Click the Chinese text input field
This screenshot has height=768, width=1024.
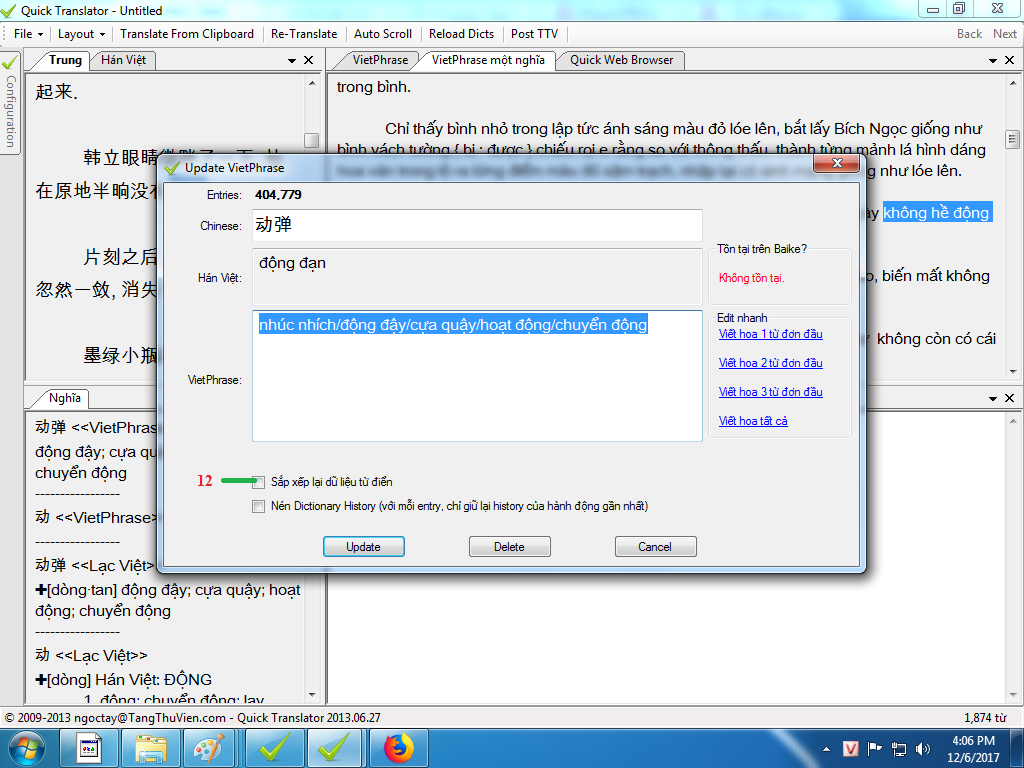point(477,225)
